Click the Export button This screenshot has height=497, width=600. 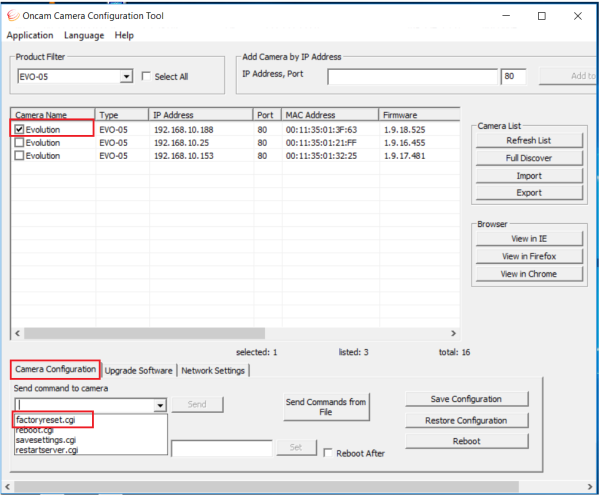click(529, 192)
